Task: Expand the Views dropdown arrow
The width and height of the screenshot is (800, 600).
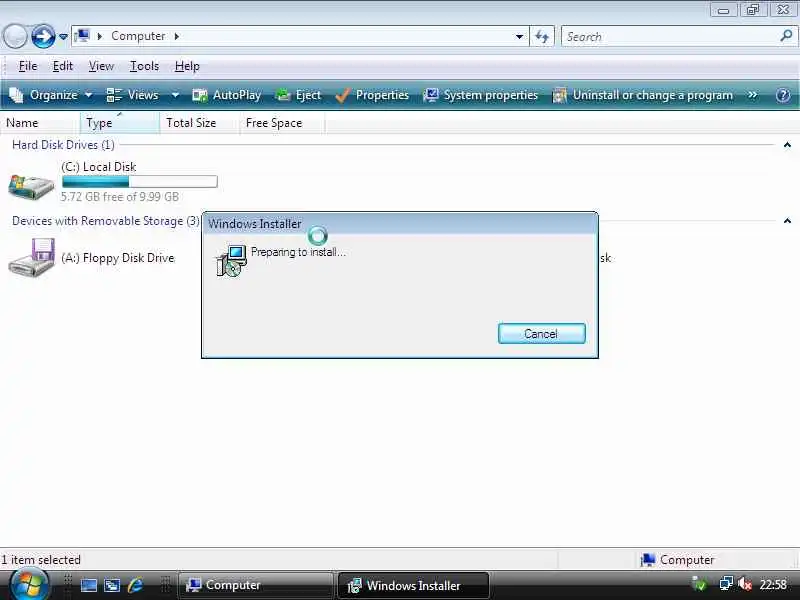Action: point(175,95)
